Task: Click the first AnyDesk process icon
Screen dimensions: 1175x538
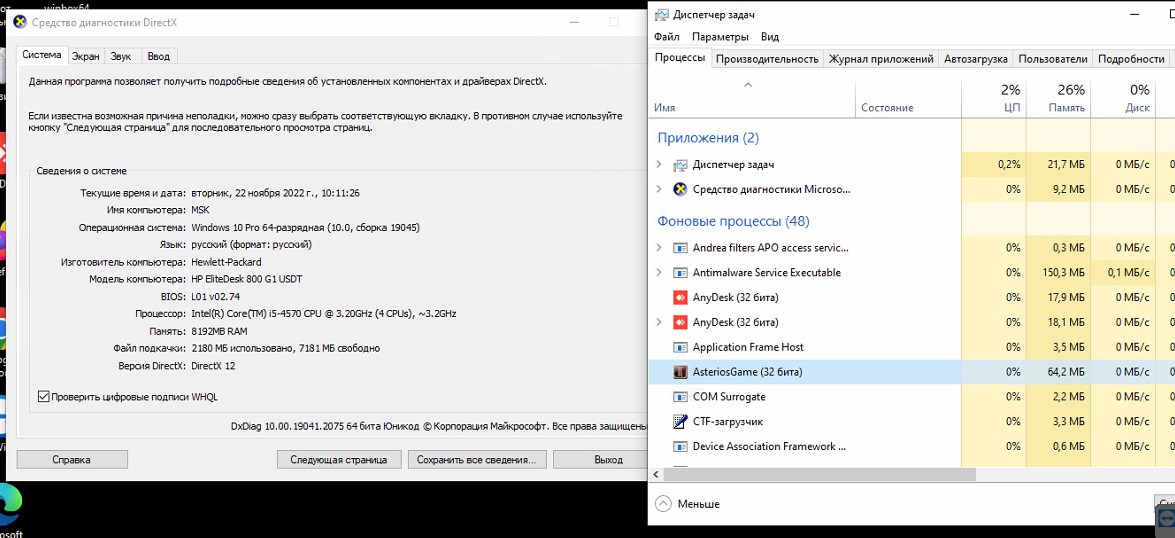Action: 680,297
